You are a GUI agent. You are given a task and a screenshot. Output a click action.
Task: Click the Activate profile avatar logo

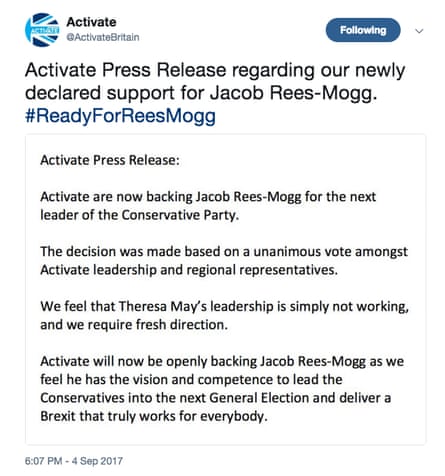coord(42,30)
